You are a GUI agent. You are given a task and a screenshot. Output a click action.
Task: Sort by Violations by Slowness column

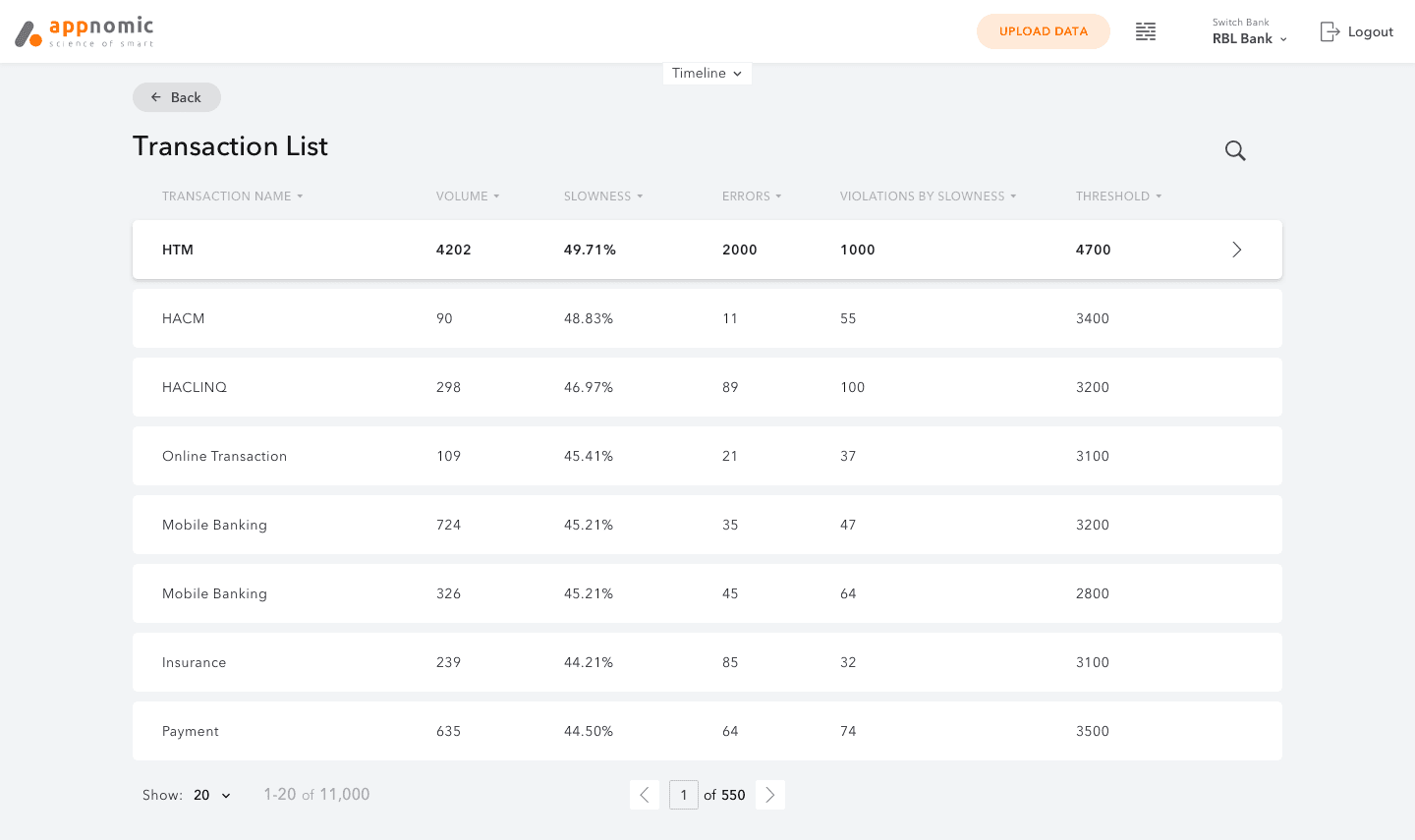(x=929, y=196)
